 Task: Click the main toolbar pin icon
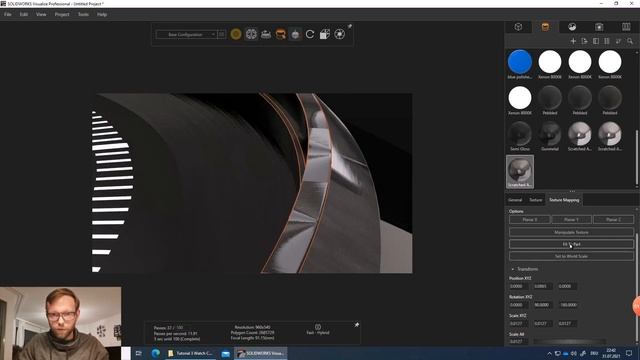point(349,27)
